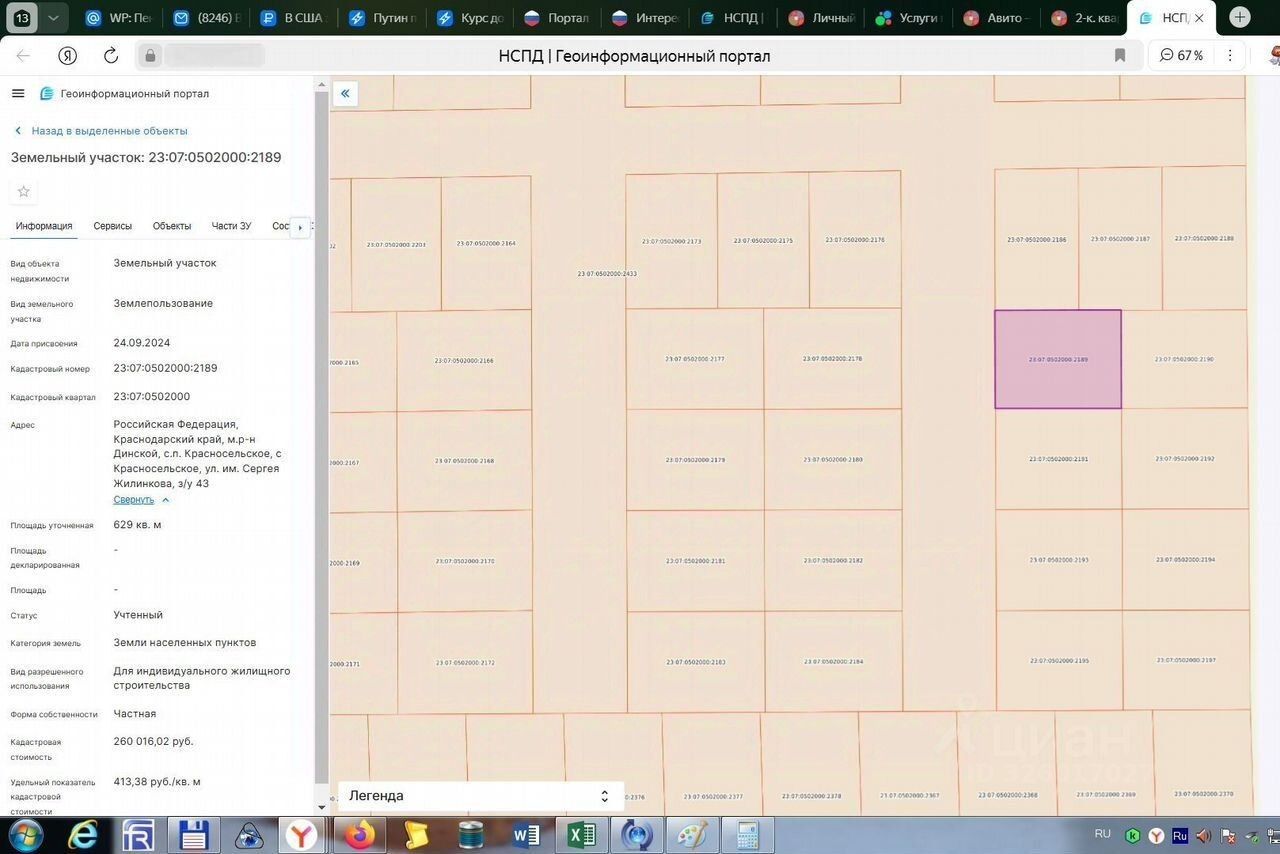Click the site security lock icon

(x=150, y=56)
